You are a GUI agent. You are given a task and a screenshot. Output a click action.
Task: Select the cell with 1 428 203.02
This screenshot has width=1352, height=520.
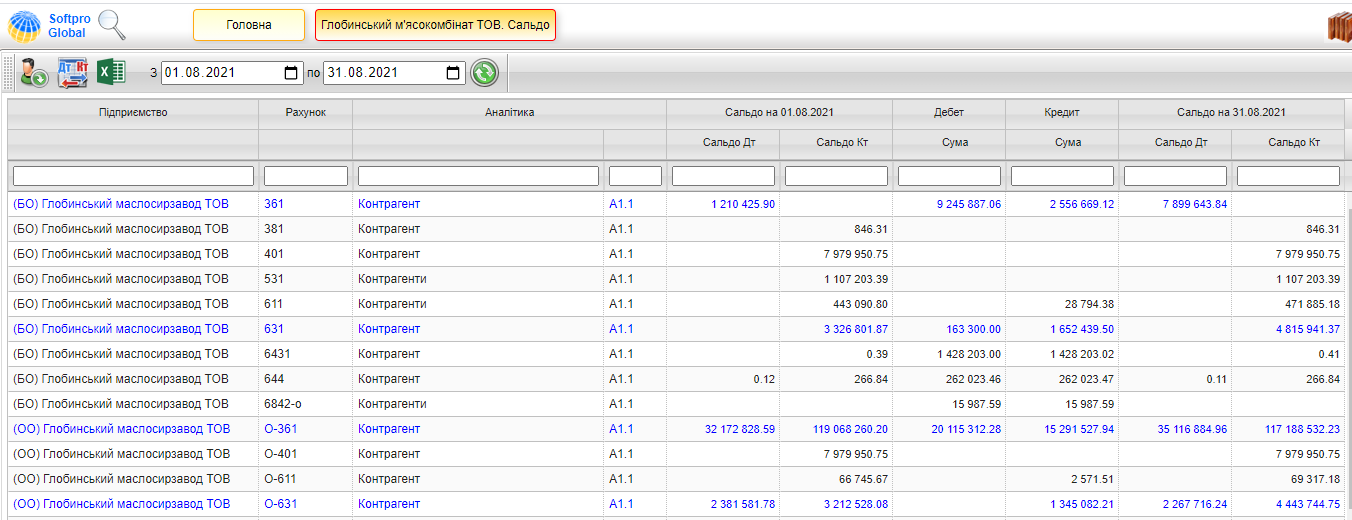1062,354
